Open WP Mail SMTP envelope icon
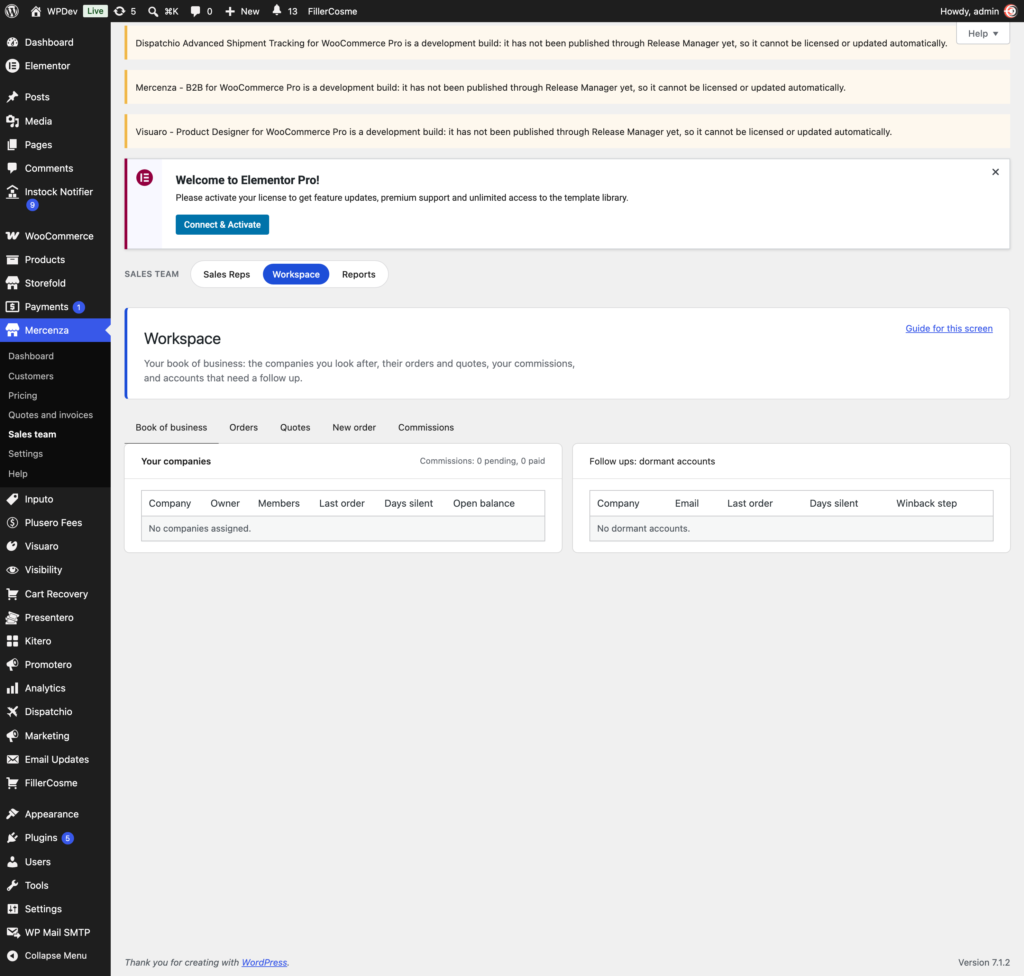 coord(12,932)
